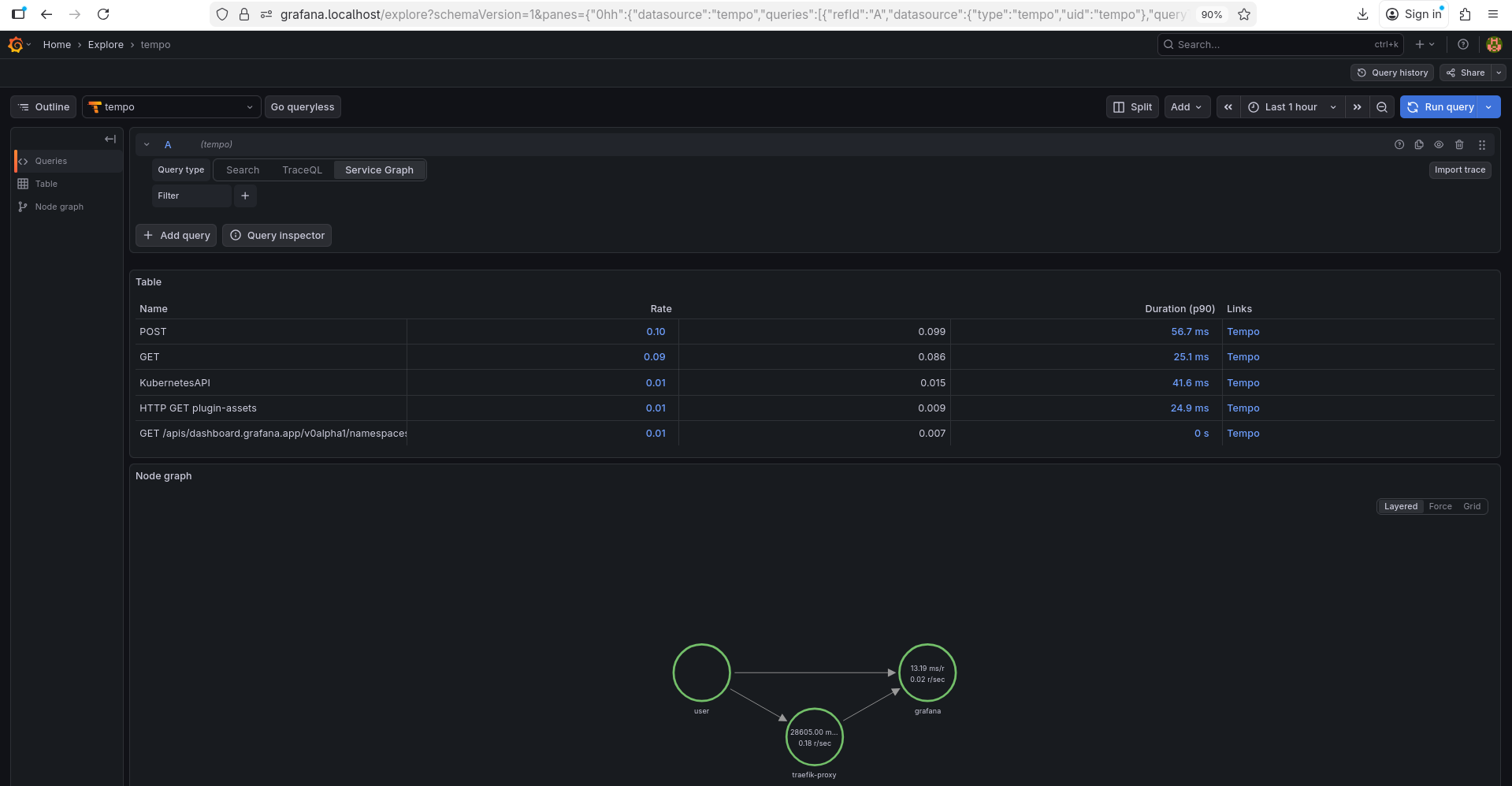Image resolution: width=1512 pixels, height=786 pixels.
Task: Shift time range backwards
Action: [1228, 107]
